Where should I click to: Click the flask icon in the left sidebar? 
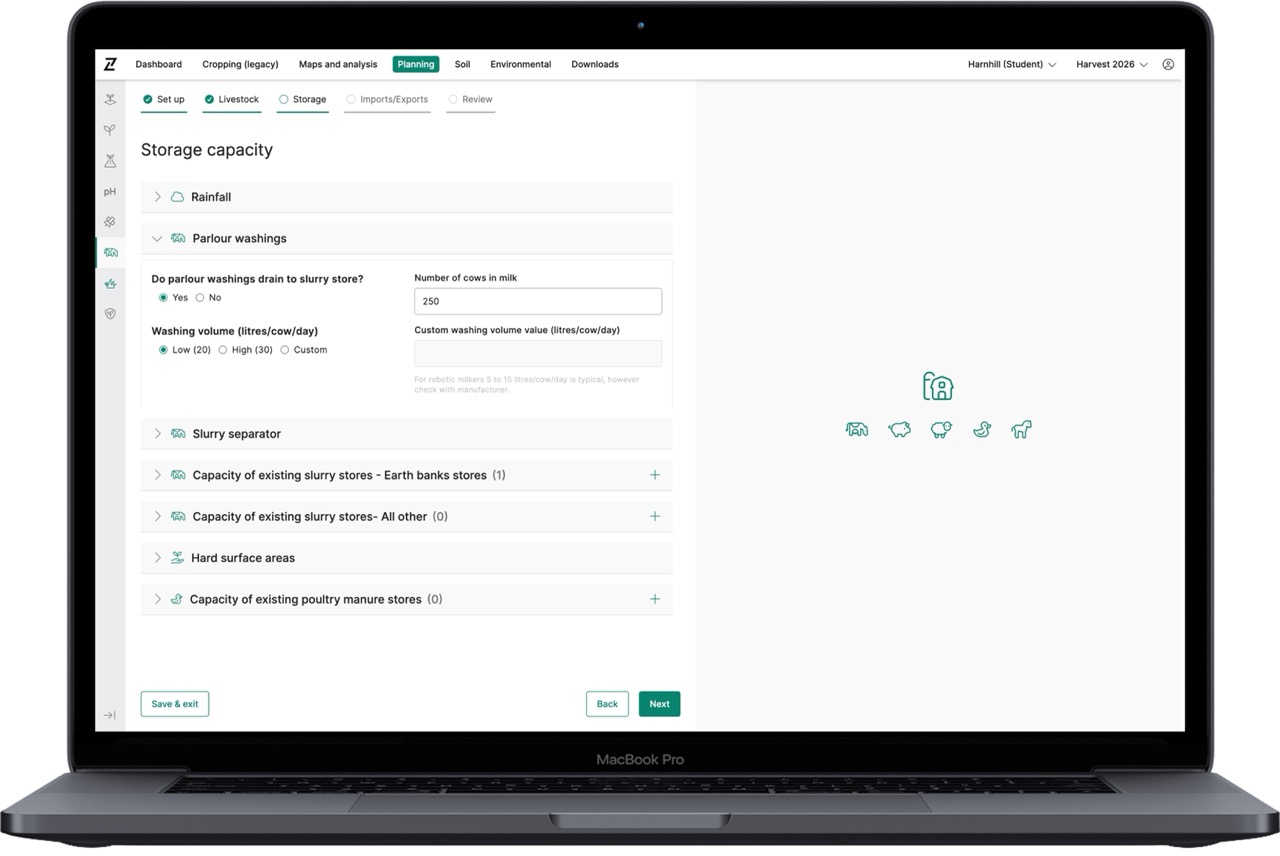110,161
